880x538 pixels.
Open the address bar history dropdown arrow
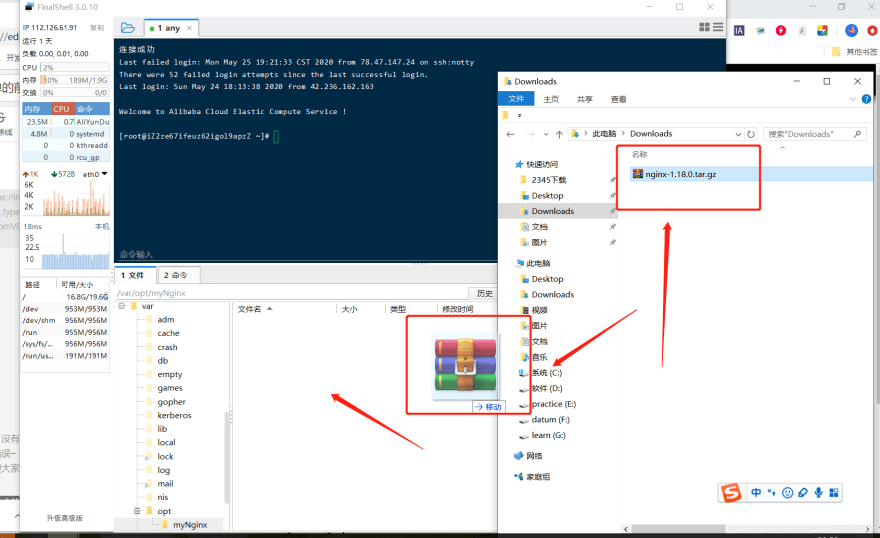point(738,134)
